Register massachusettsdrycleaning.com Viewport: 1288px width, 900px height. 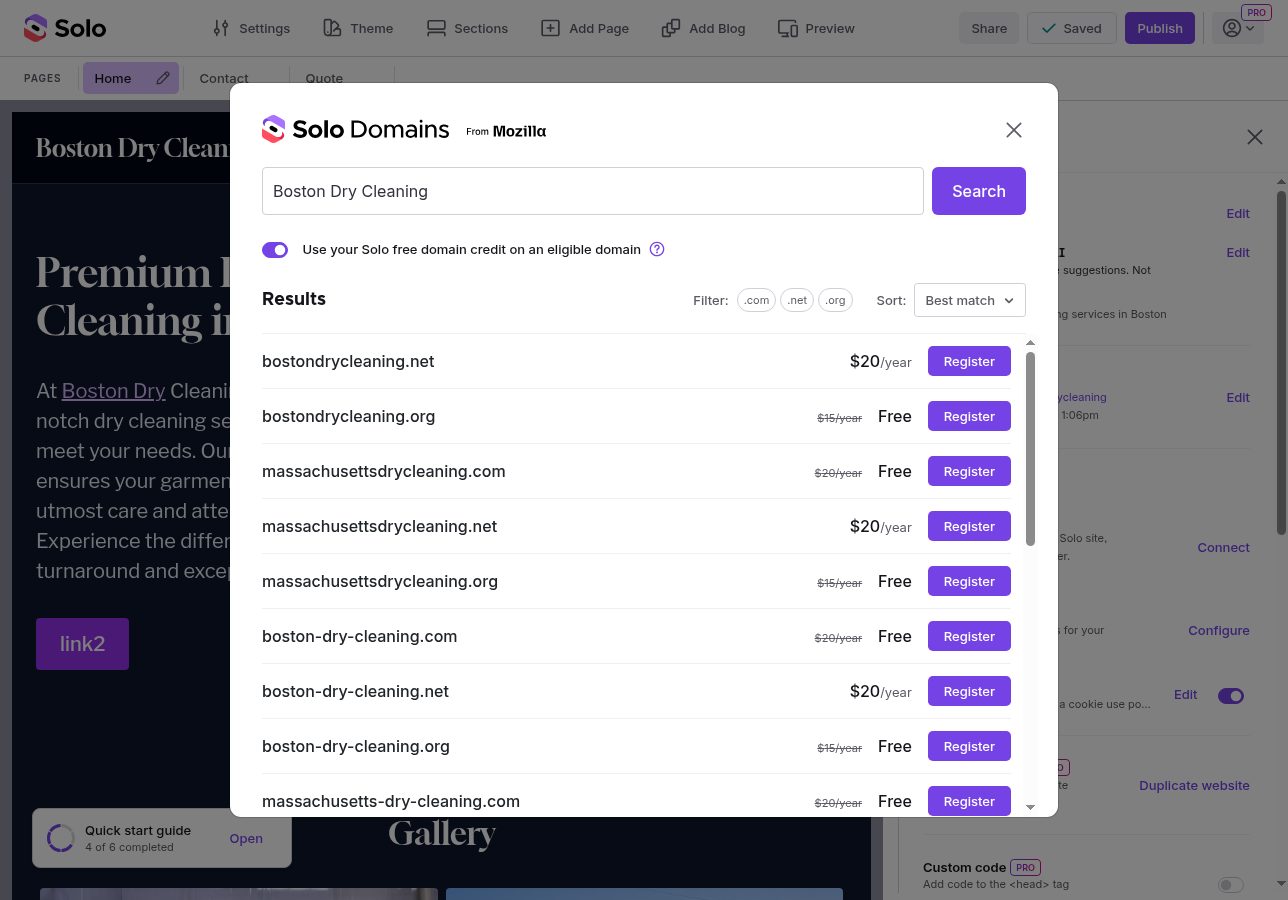tap(969, 471)
